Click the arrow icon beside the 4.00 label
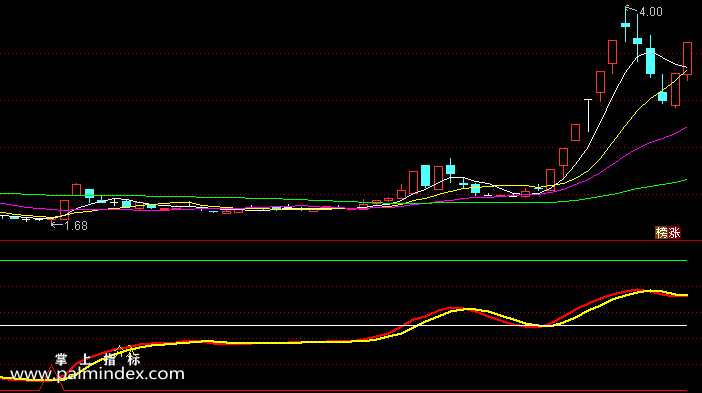Screen dimensions: 702x393 [631, 9]
